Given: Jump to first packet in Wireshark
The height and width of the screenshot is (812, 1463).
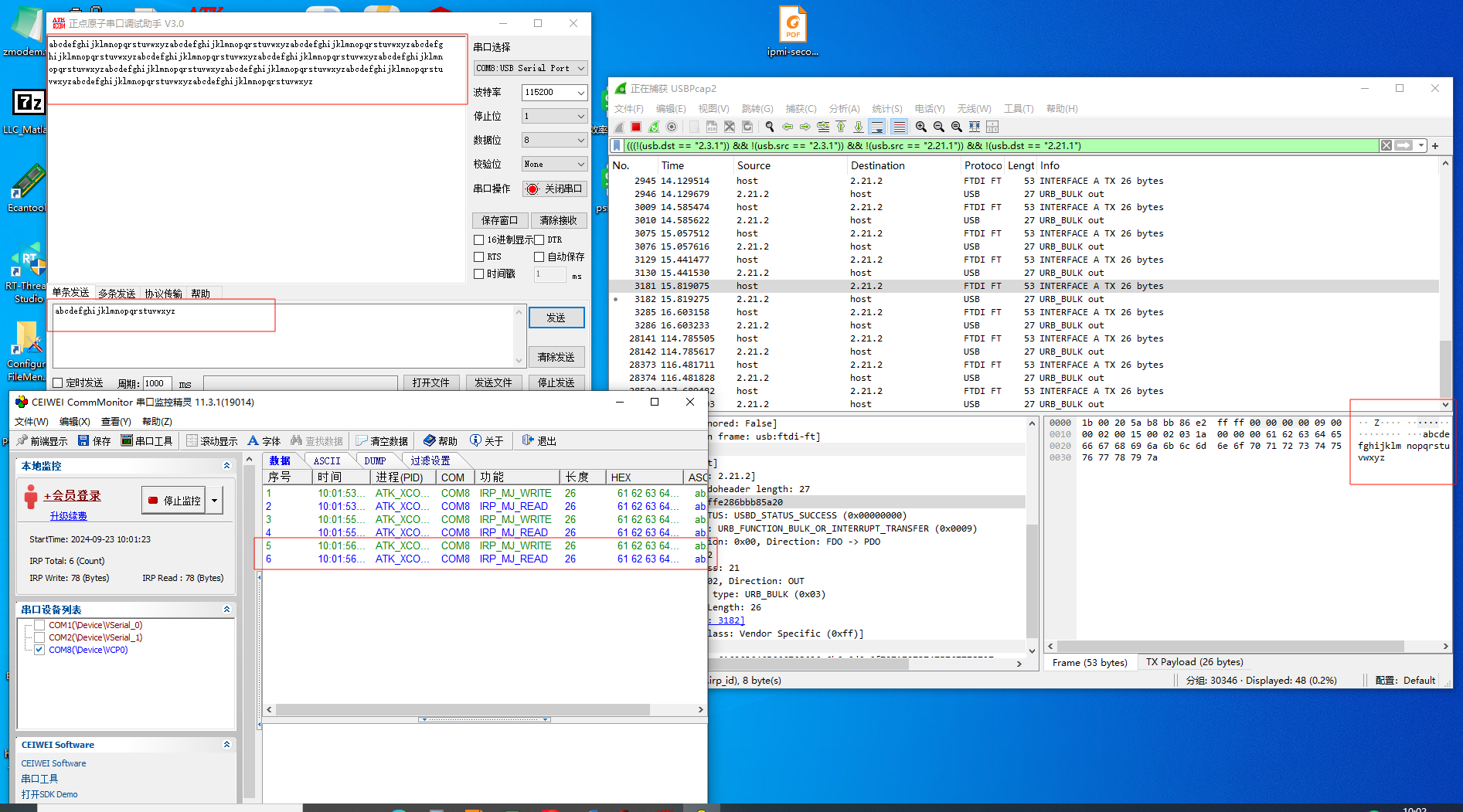Looking at the screenshot, I should tap(841, 127).
